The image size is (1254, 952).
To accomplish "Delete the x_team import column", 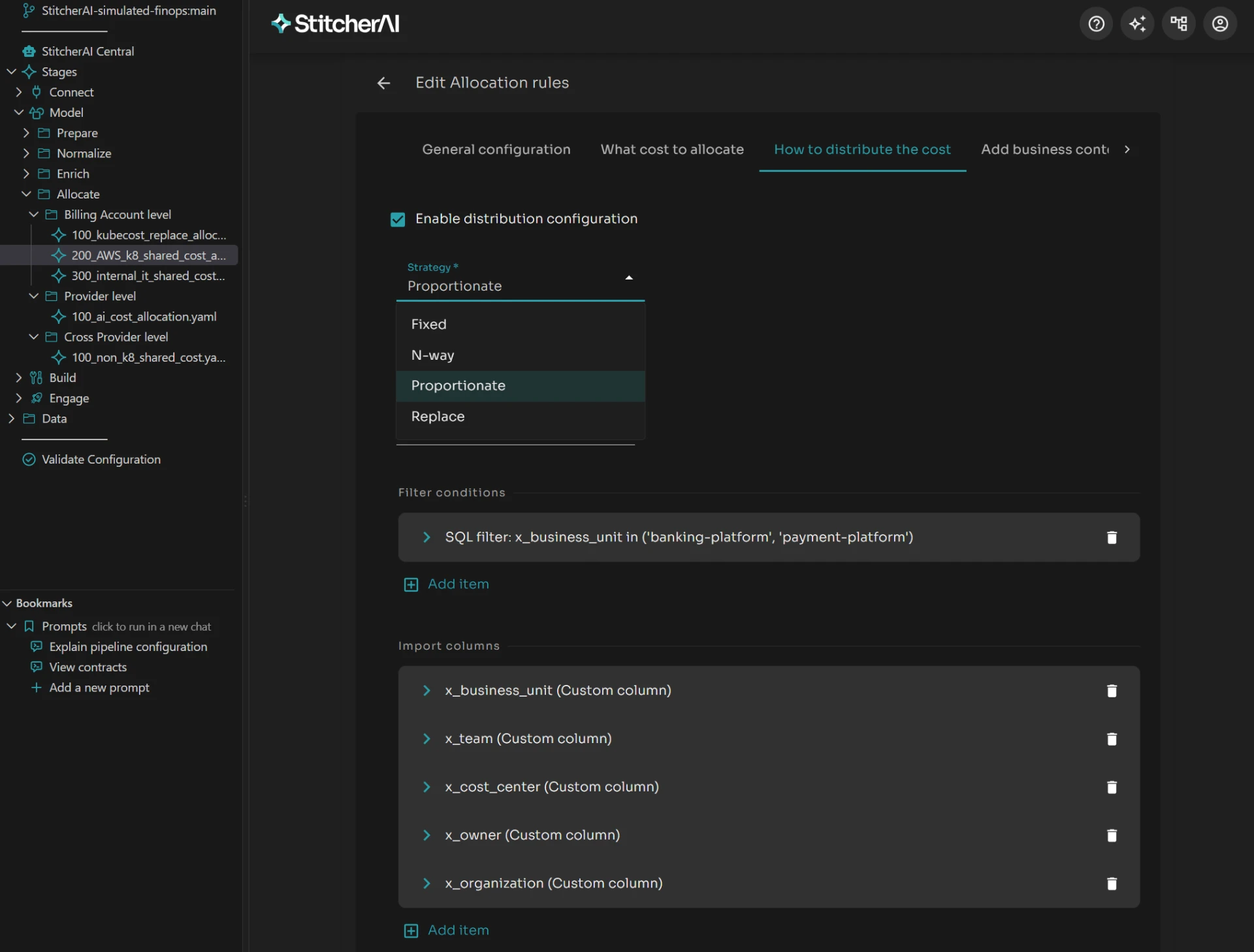I will pyautogui.click(x=1112, y=739).
